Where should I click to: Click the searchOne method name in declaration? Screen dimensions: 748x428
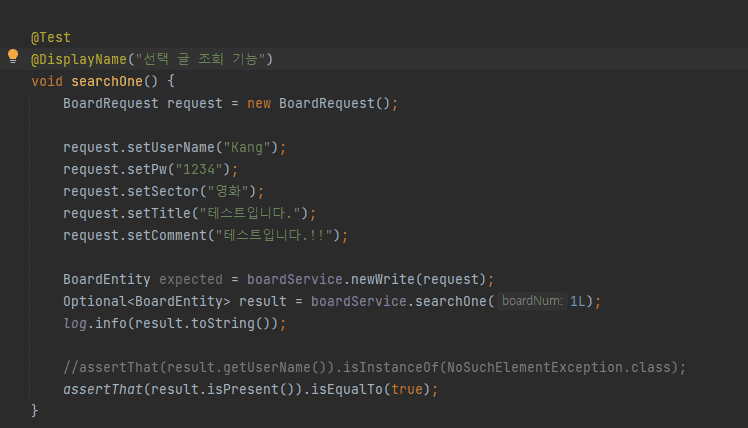tap(106, 81)
